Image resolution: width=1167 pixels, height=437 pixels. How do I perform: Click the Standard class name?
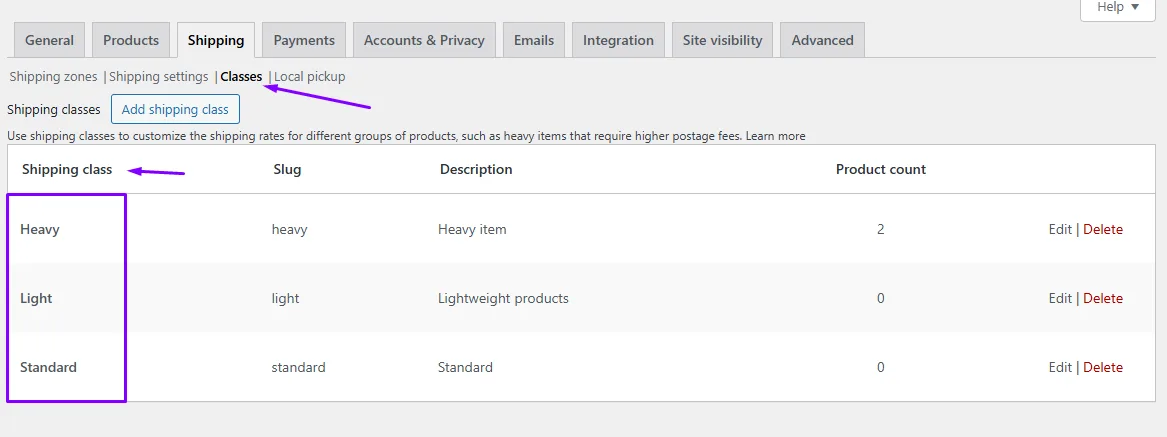coord(48,367)
